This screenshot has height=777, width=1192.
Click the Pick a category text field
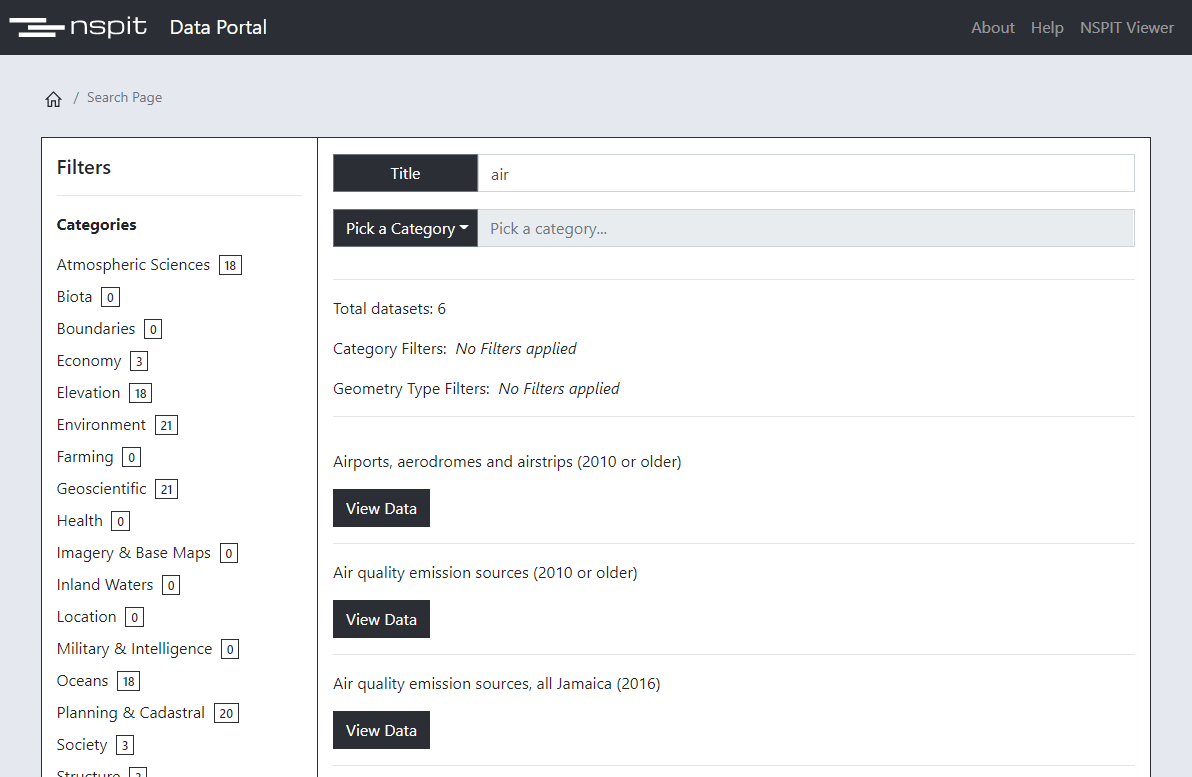[805, 228]
